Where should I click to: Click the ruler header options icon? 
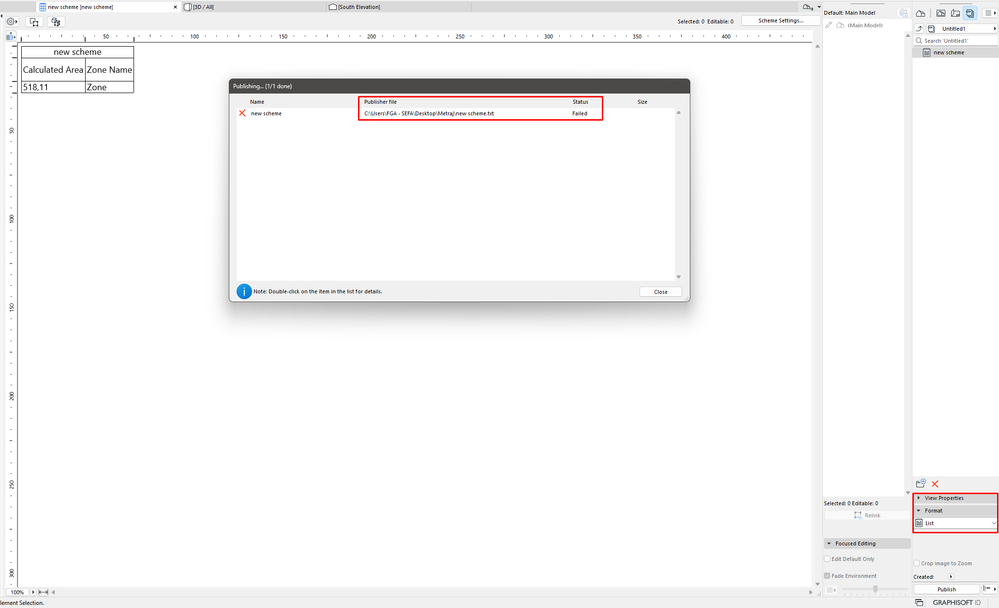point(10,36)
